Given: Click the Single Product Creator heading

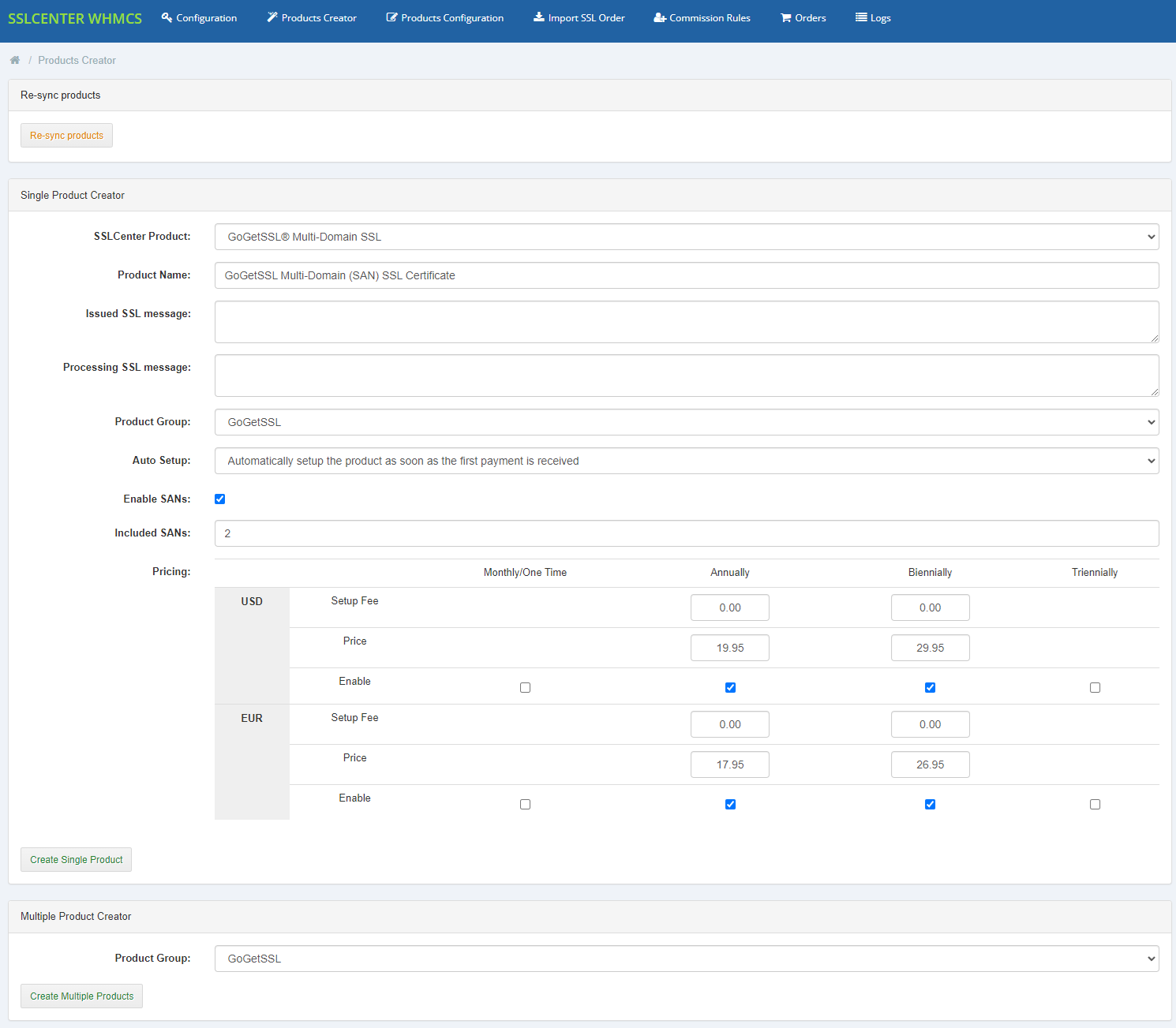Looking at the screenshot, I should 73,195.
